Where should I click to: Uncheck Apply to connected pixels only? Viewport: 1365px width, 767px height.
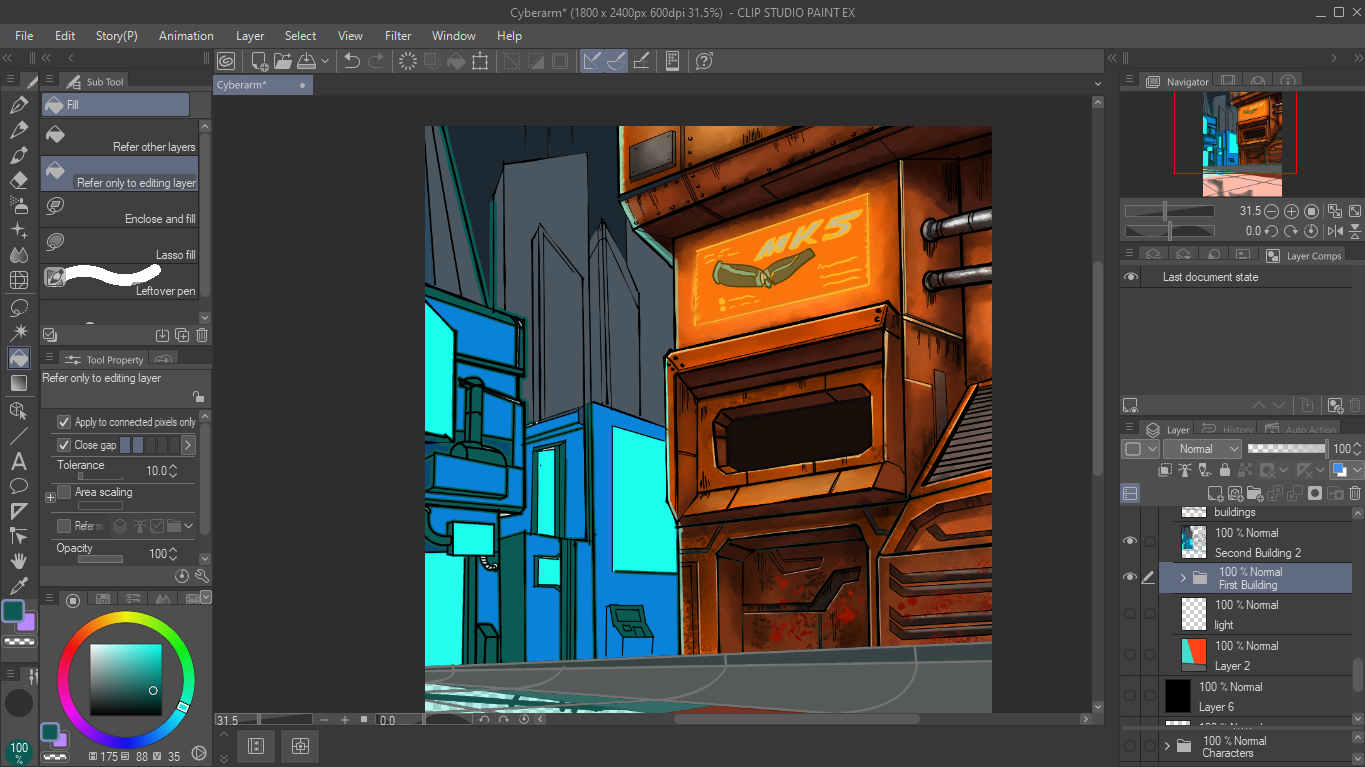(x=64, y=422)
